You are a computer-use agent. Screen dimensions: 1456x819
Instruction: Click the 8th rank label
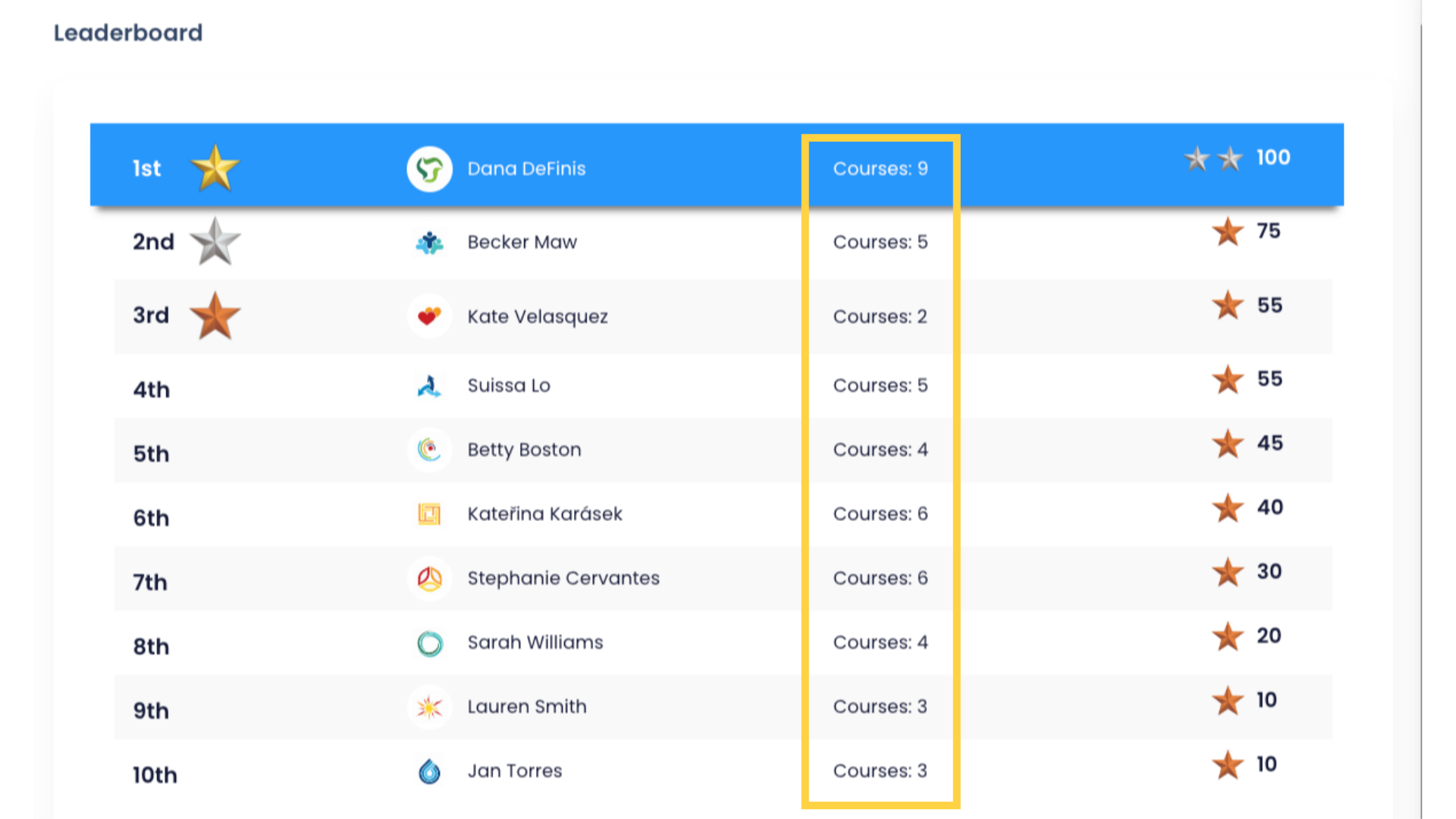[151, 647]
